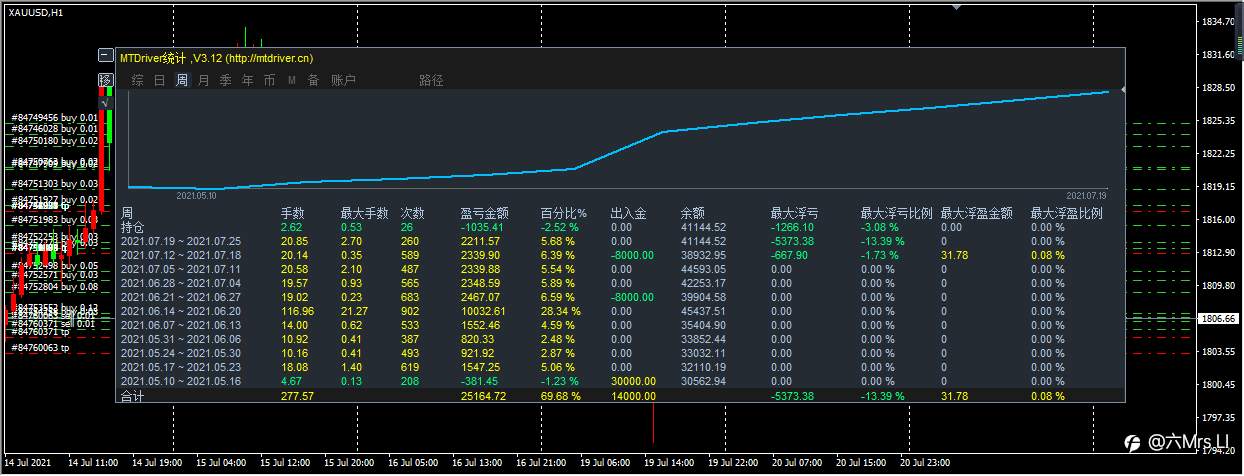Screen dimensions: 1244x476
Task: Click the 1806.66 current price marker
Action: [1218, 319]
